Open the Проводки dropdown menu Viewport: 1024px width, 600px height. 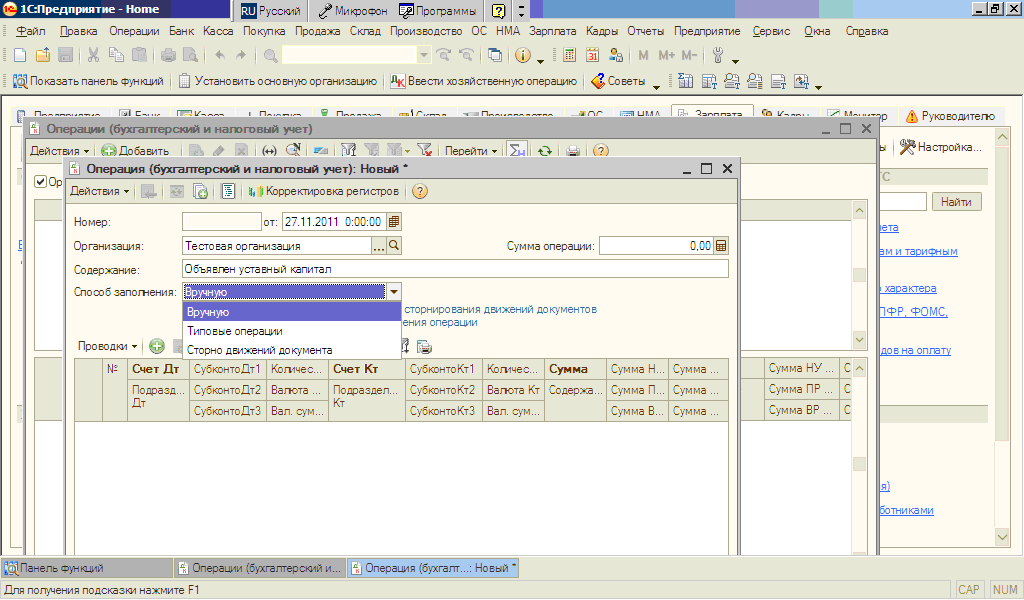point(108,346)
